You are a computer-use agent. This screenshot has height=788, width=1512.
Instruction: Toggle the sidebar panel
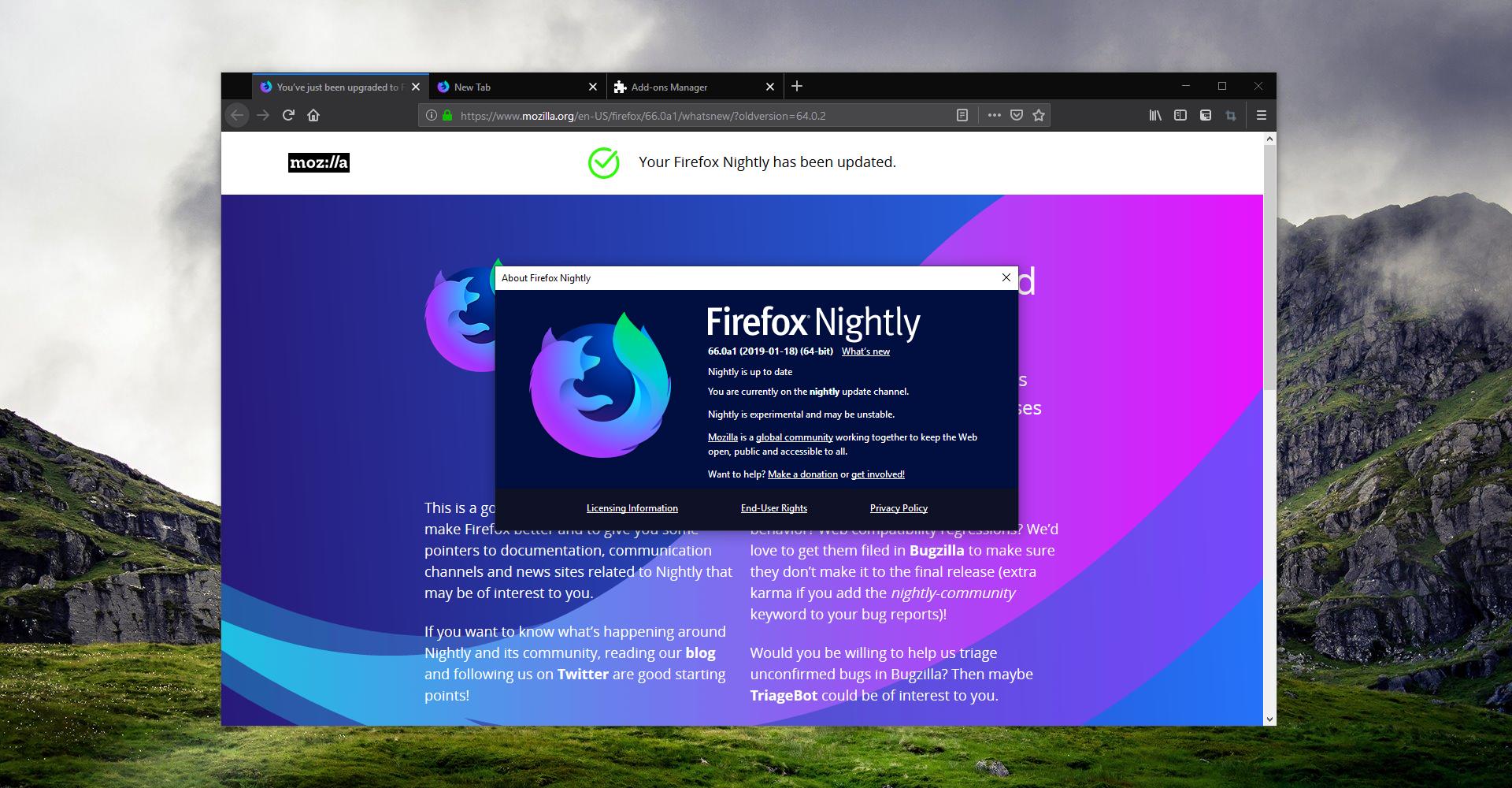(1180, 115)
